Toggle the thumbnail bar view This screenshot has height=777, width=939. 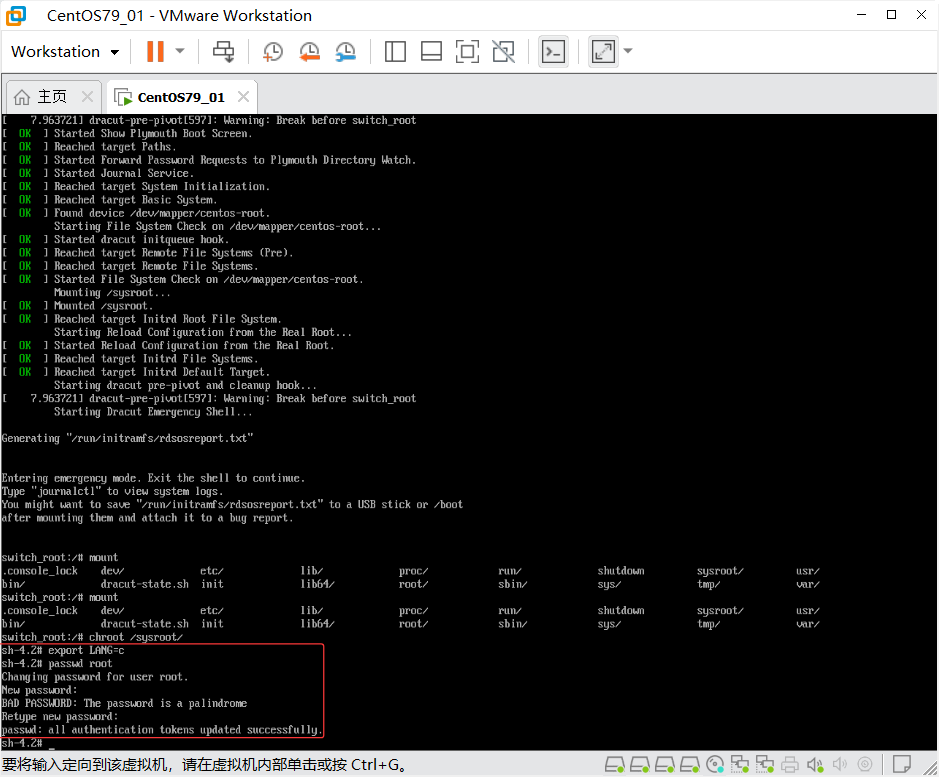[x=431, y=52]
